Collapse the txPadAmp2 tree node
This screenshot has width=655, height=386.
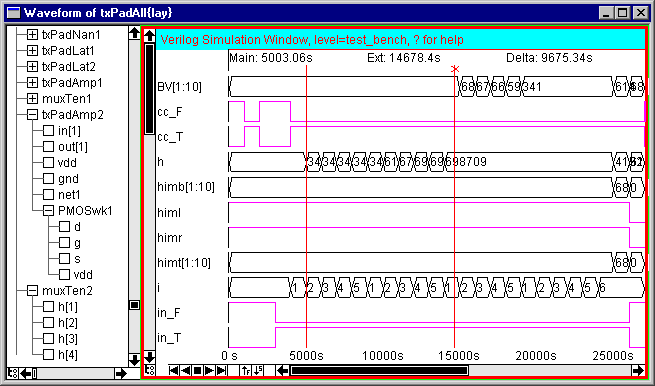32,114
